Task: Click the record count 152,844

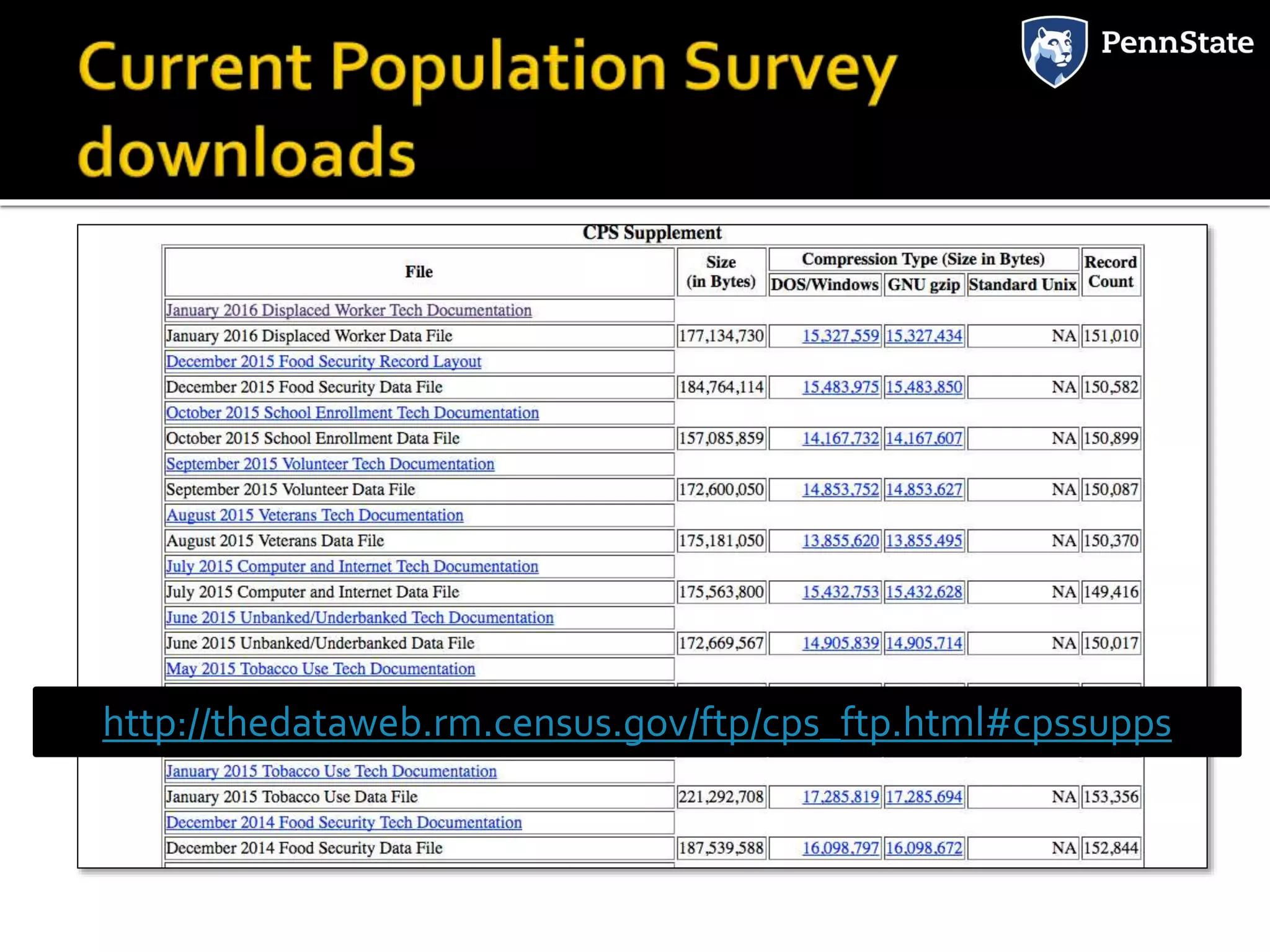Action: 1111,848
